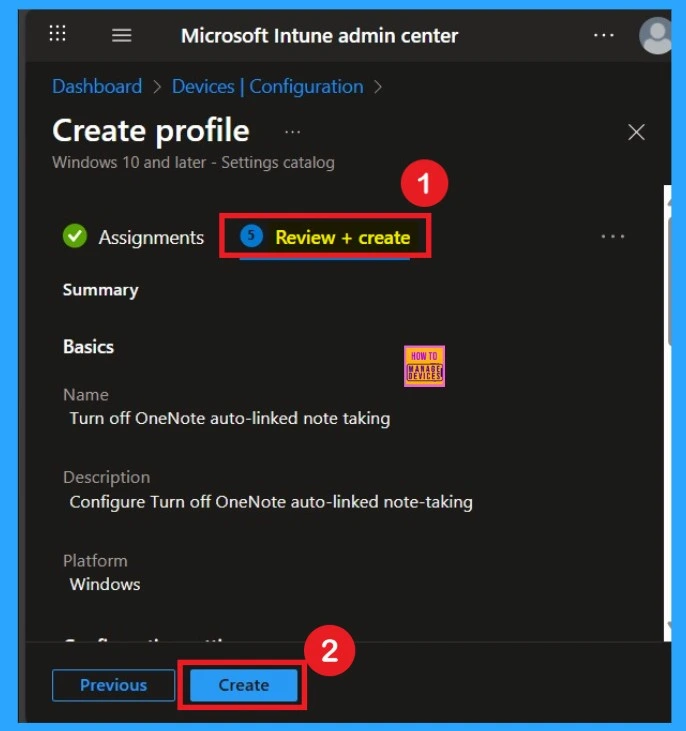The width and height of the screenshot is (686, 731).
Task: Click the description text Configure Turn off OneNote
Action: tap(271, 502)
